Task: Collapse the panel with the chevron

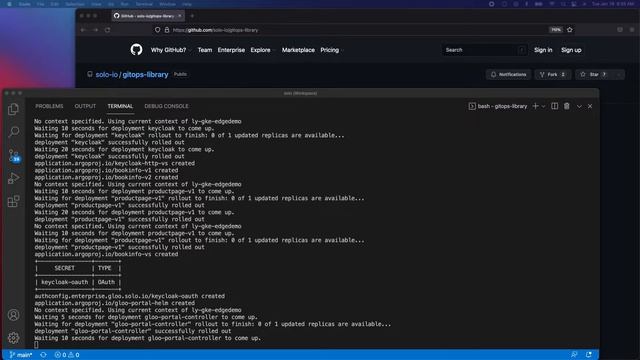Action: point(579,106)
